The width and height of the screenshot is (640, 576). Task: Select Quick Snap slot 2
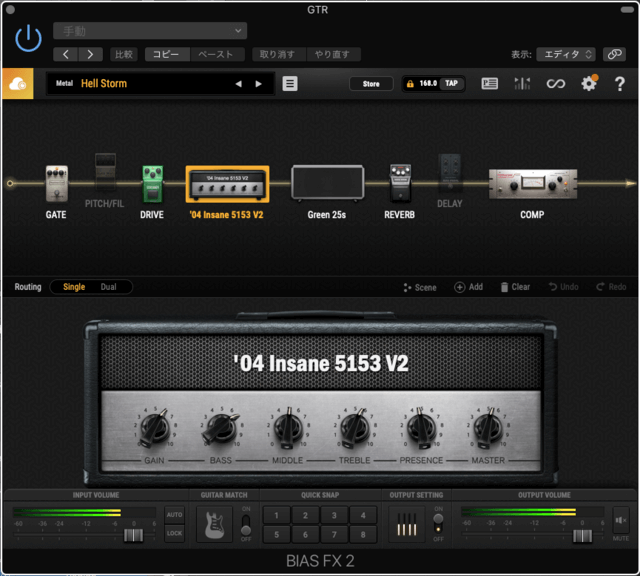(305, 515)
